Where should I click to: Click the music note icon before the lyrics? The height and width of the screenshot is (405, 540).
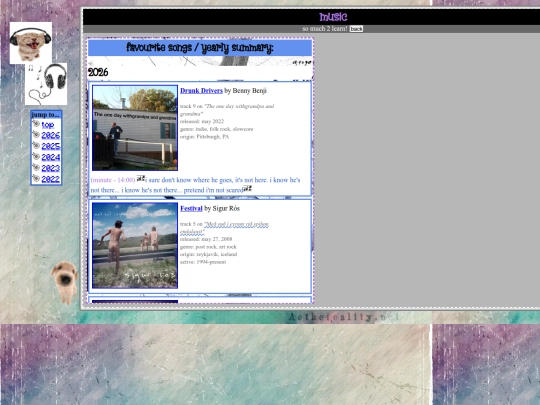coord(141,178)
